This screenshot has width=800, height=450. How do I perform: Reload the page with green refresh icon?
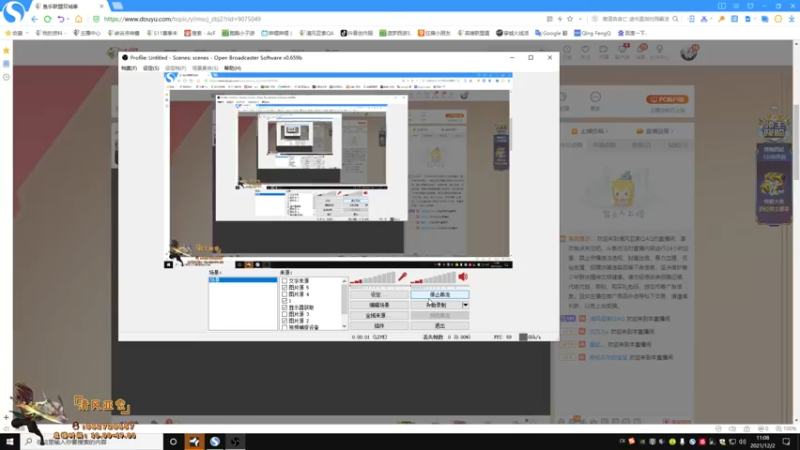47,19
